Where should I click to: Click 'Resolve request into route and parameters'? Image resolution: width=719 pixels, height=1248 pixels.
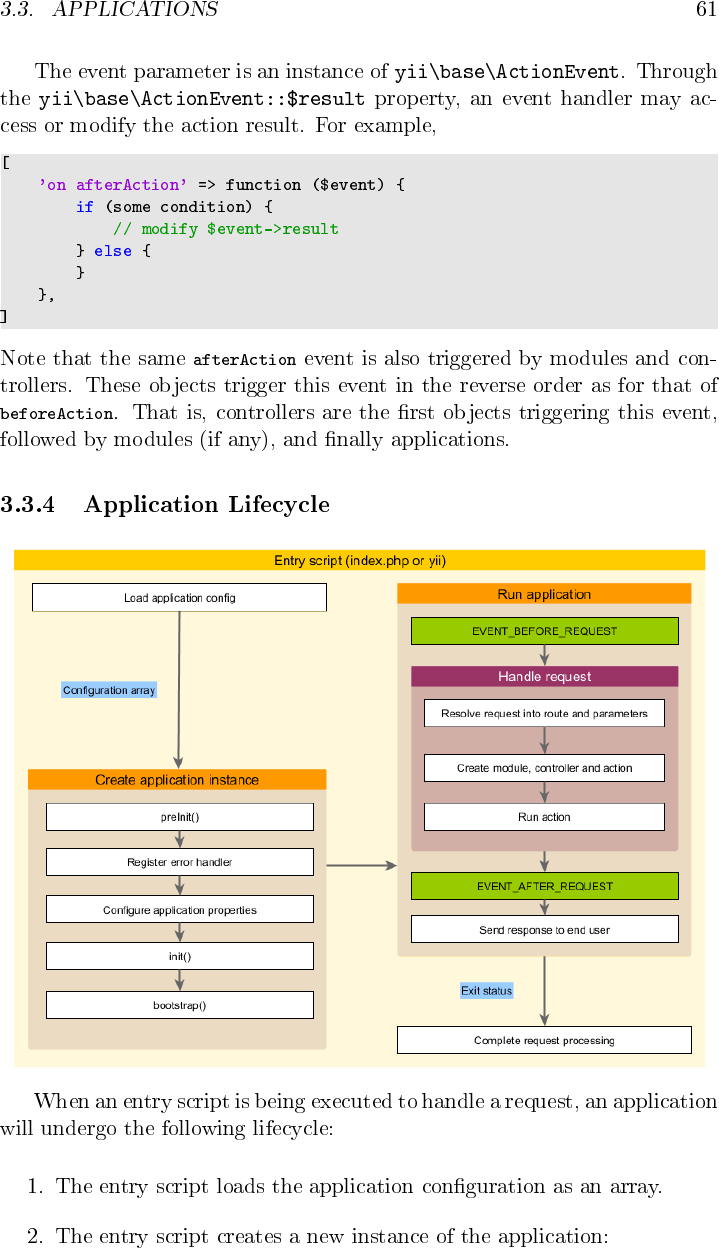click(x=545, y=714)
